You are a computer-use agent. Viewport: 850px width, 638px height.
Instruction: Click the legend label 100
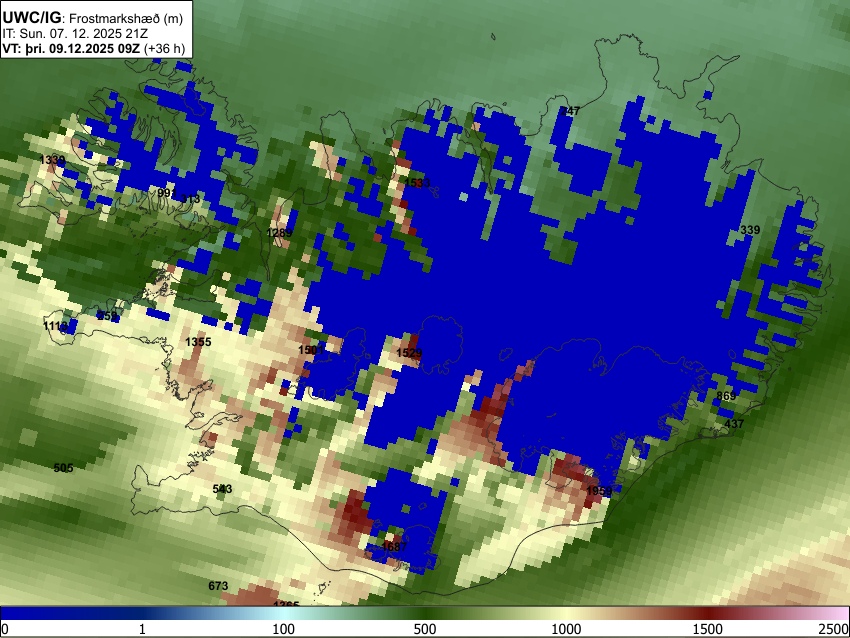point(283,629)
